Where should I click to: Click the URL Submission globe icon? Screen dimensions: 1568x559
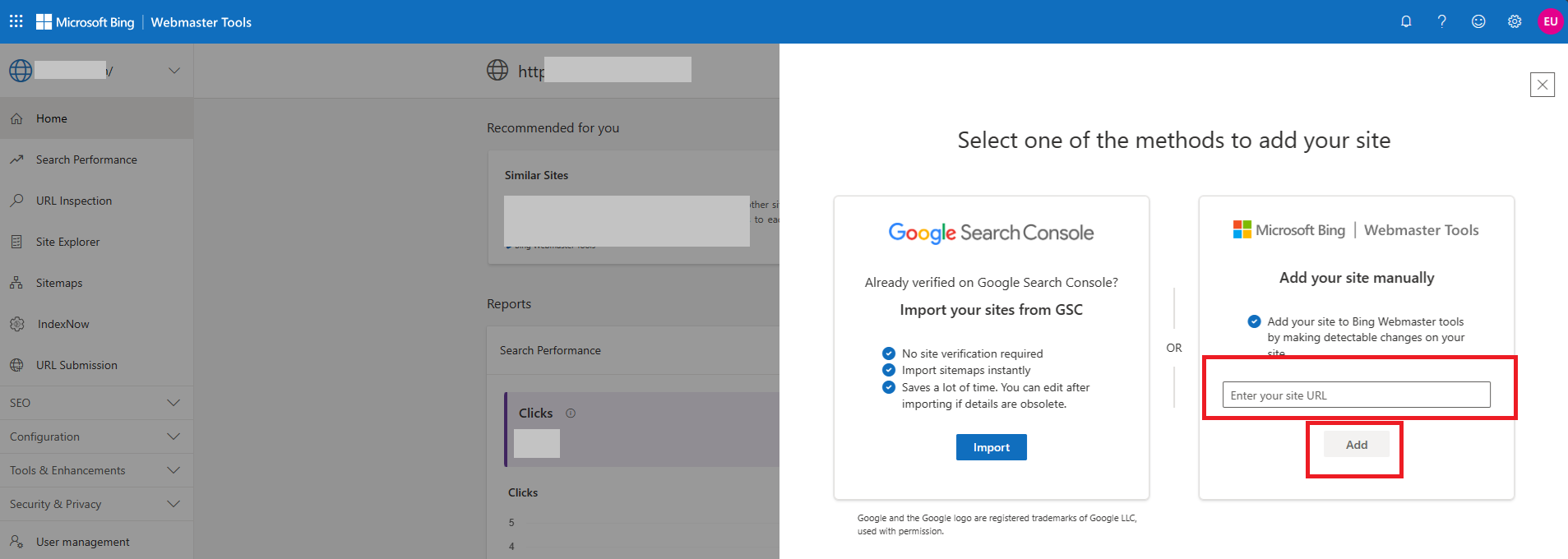tap(16, 365)
